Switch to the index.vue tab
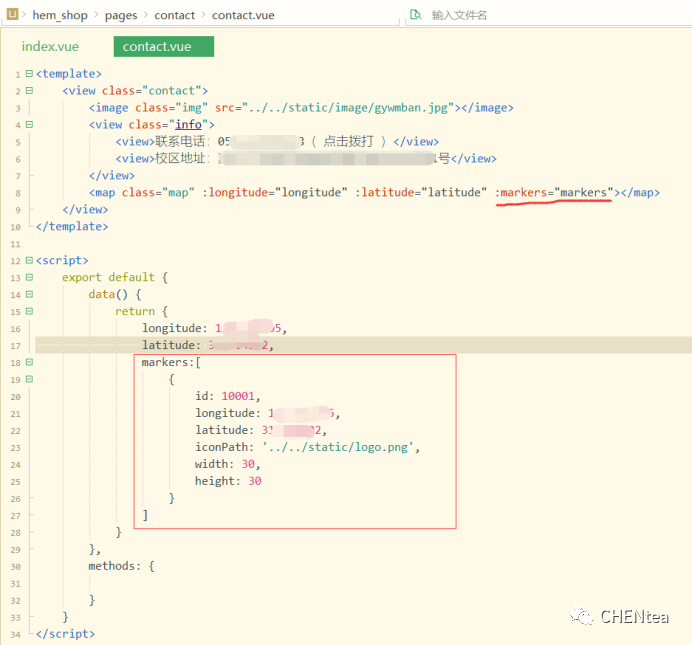 (x=50, y=46)
